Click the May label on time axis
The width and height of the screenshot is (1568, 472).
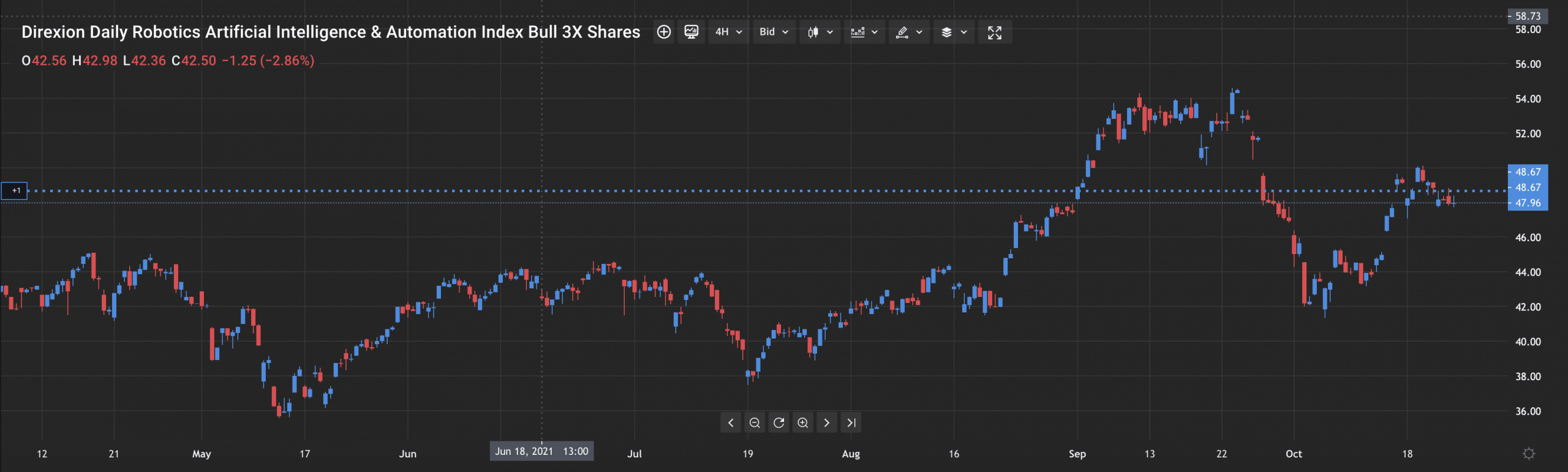point(202,454)
